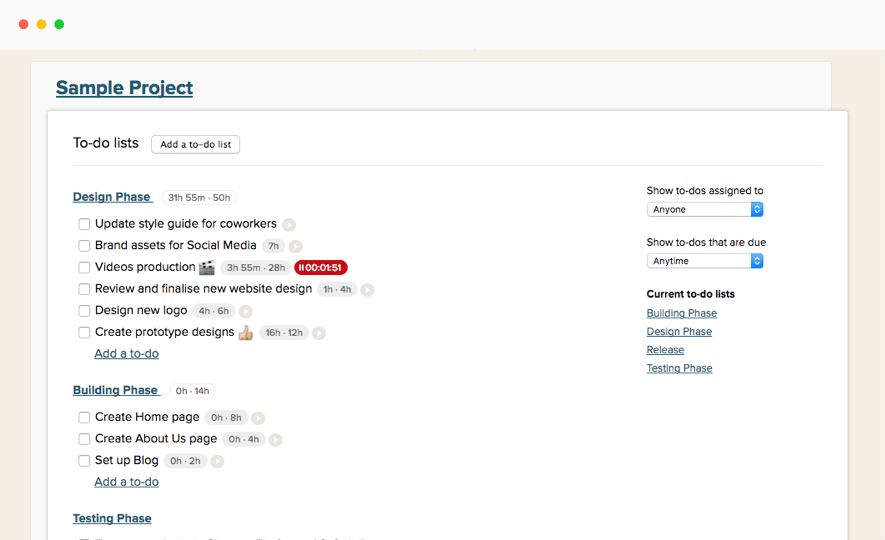Click the Create prototype designs to-do title
885x540 pixels.
pos(164,332)
